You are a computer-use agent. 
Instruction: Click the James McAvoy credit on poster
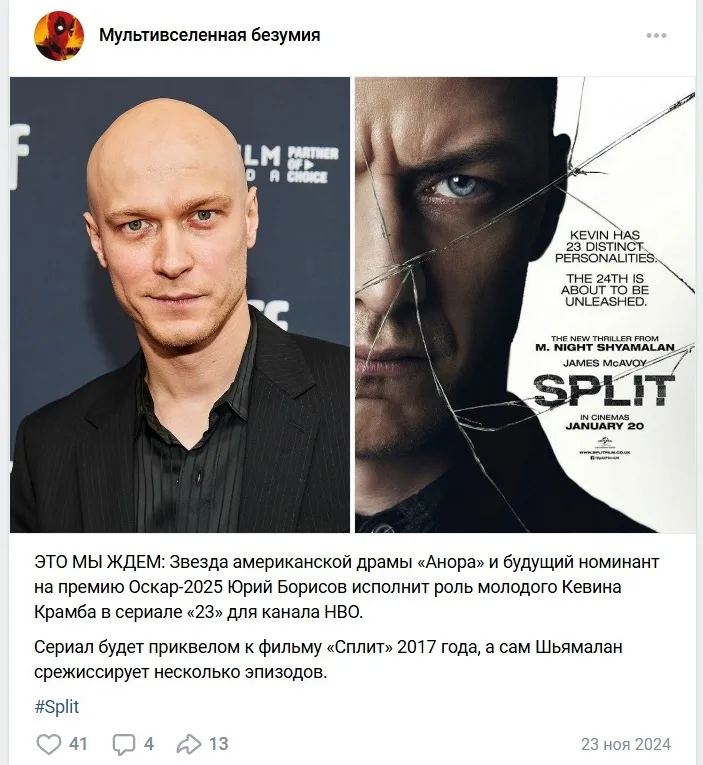coord(604,363)
